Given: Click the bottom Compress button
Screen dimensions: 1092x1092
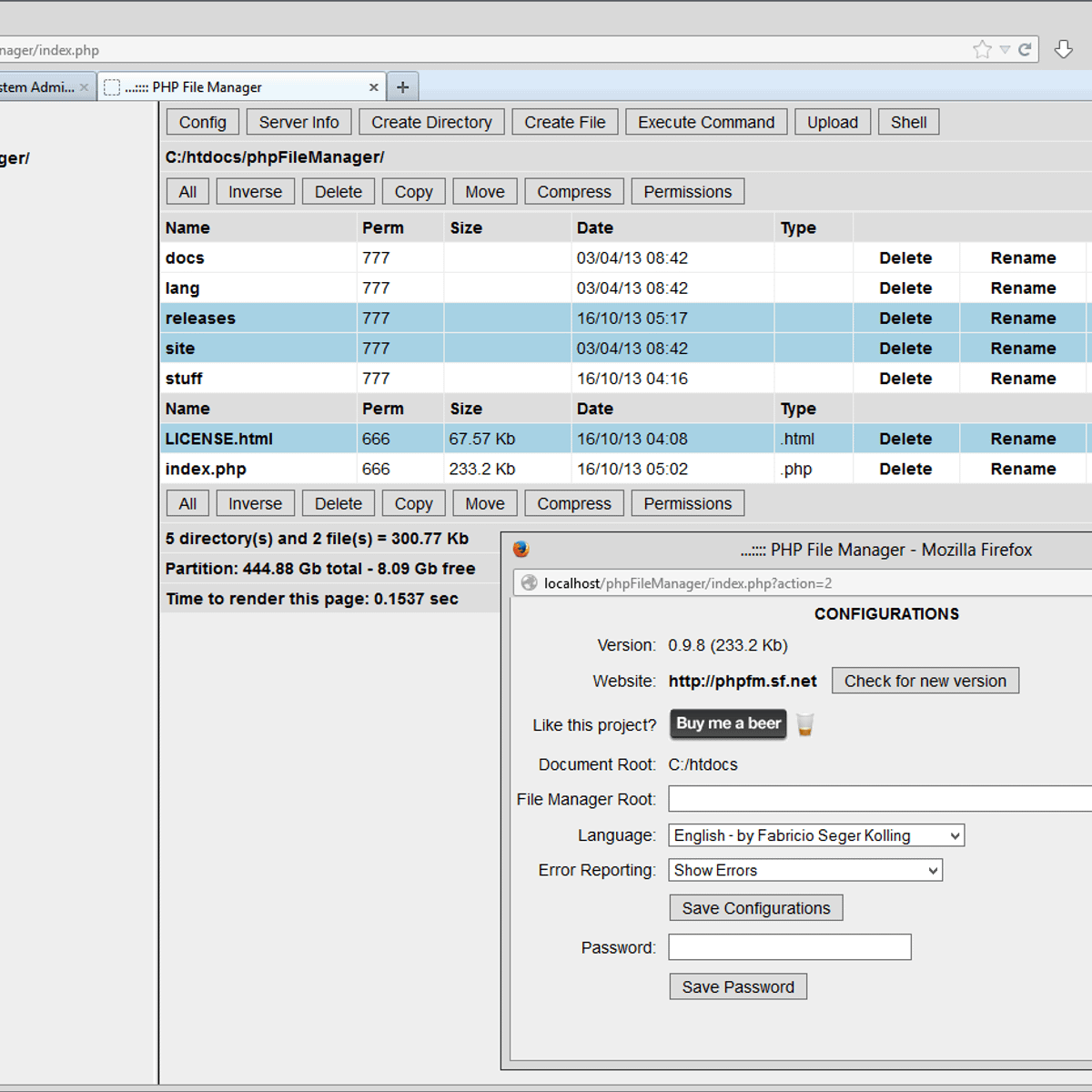Looking at the screenshot, I should pos(574,503).
